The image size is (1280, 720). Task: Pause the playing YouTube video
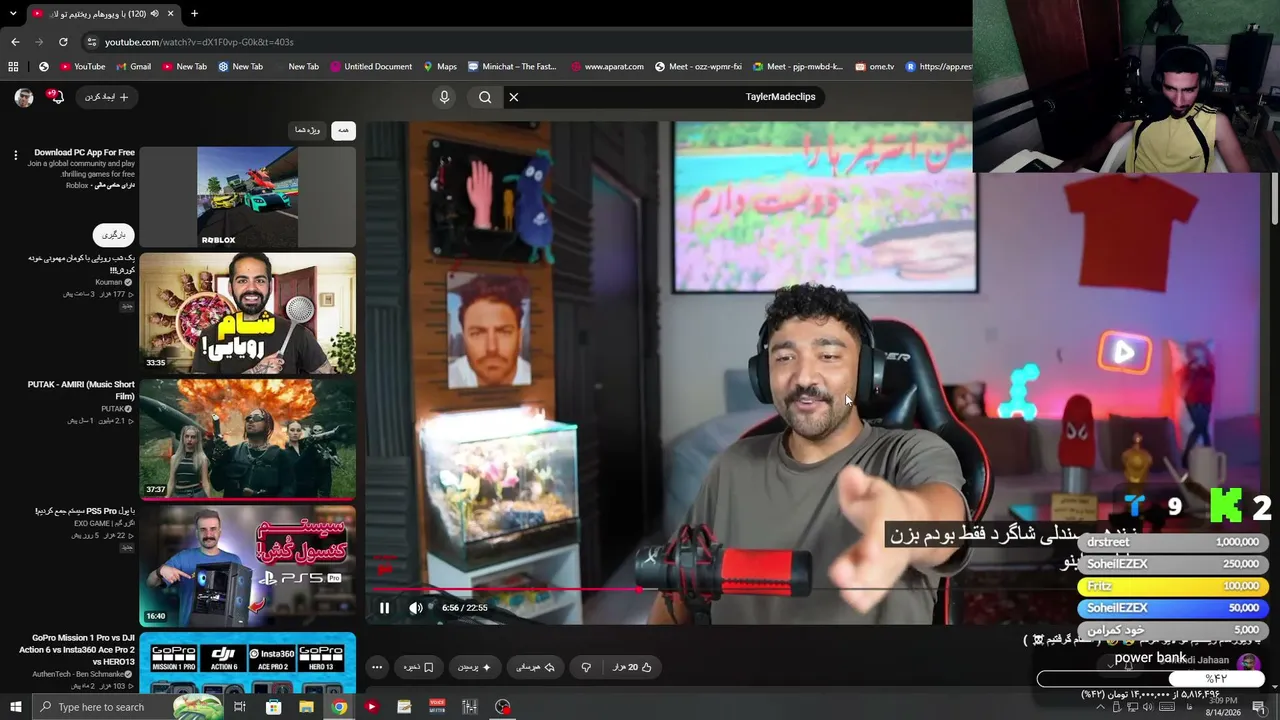pos(384,607)
